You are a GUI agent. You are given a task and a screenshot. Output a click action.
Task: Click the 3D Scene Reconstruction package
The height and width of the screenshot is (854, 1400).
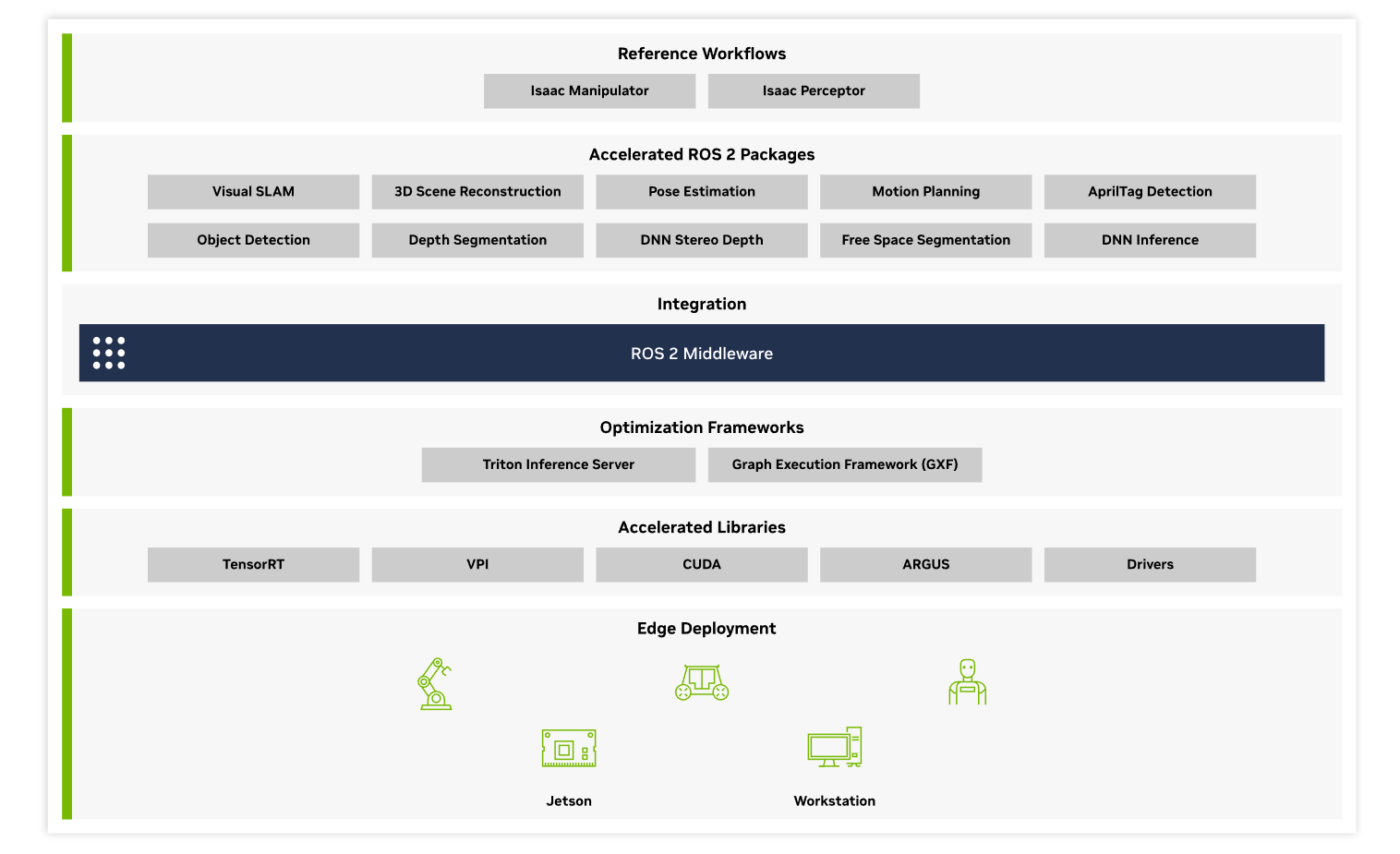point(477,191)
